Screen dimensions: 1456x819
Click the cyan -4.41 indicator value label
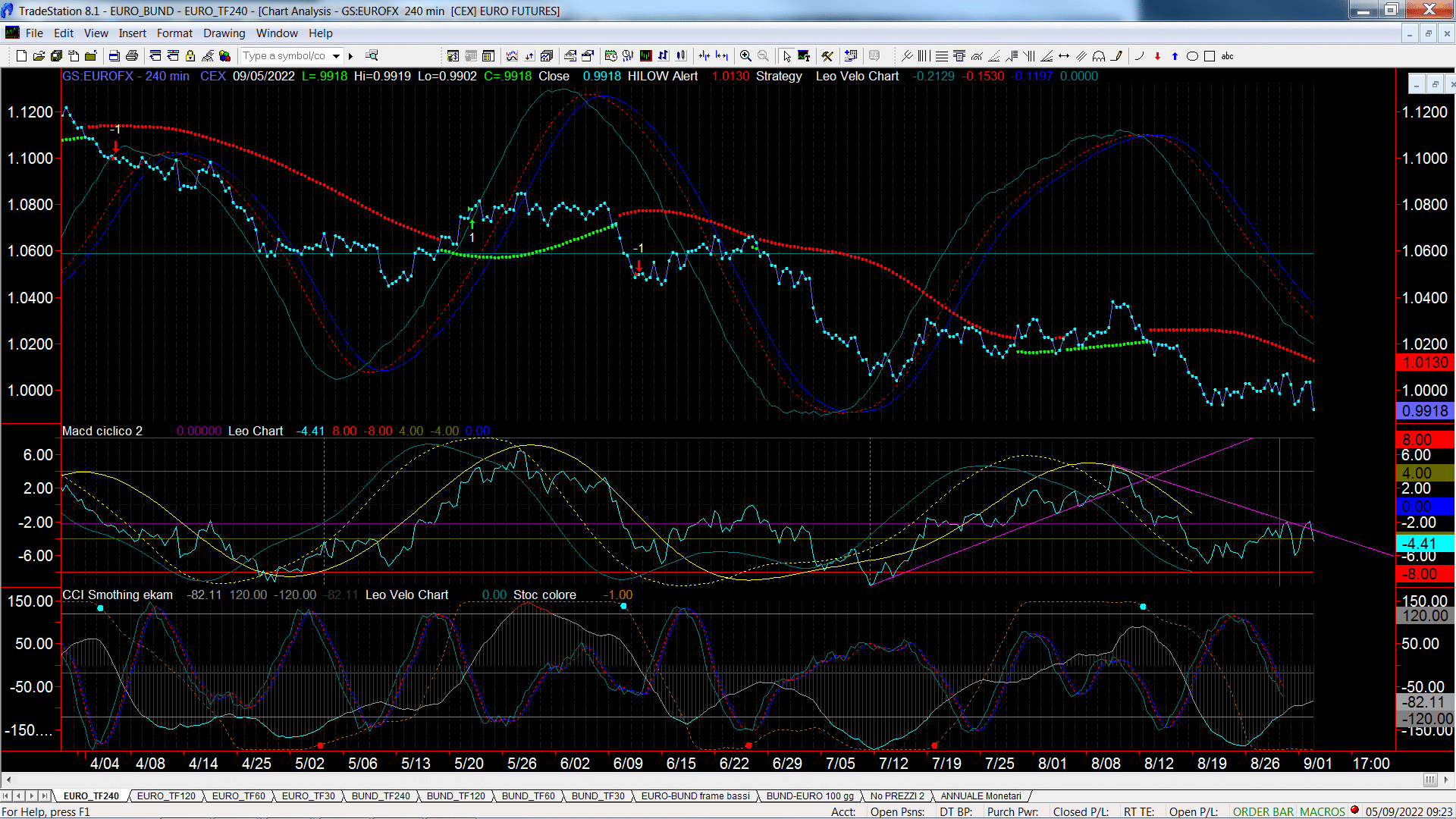[1425, 543]
